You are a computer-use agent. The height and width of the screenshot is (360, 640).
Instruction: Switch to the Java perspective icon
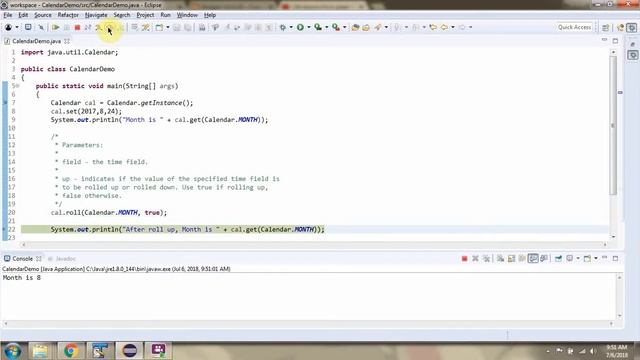(x=620, y=27)
